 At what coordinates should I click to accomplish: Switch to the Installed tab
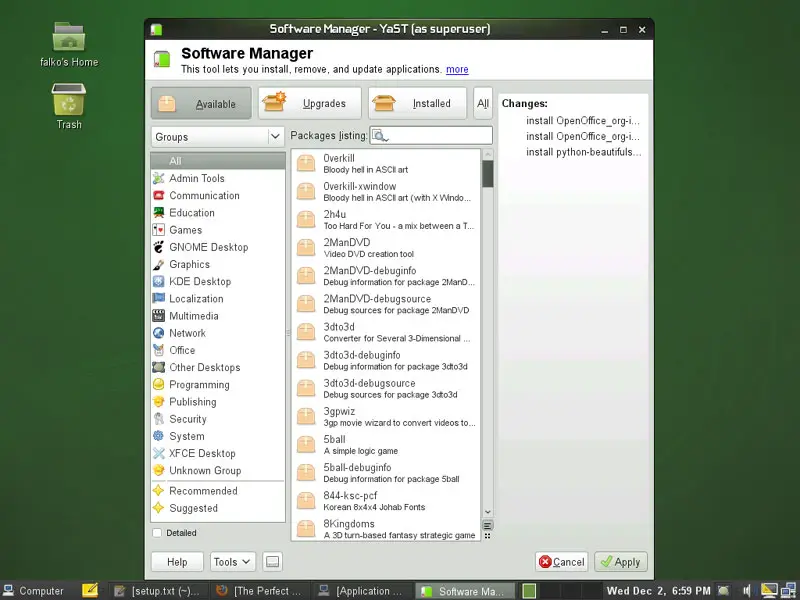click(x=417, y=104)
